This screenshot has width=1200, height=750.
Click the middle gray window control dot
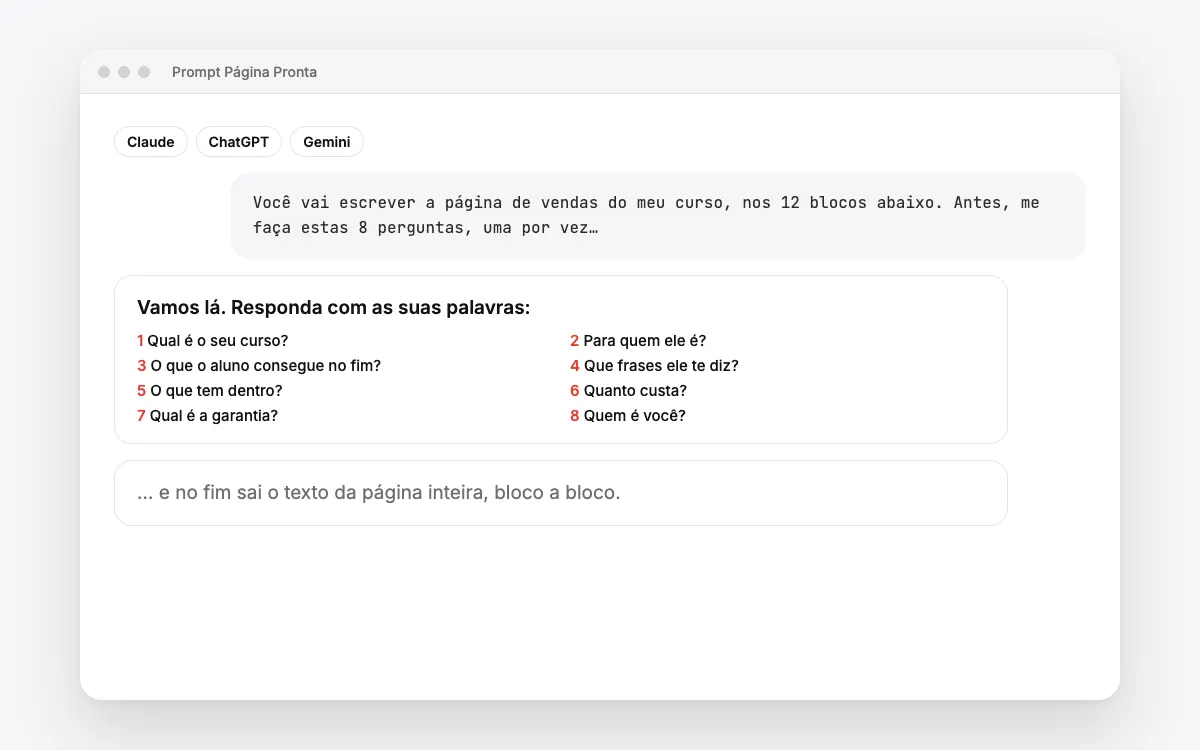point(124,72)
